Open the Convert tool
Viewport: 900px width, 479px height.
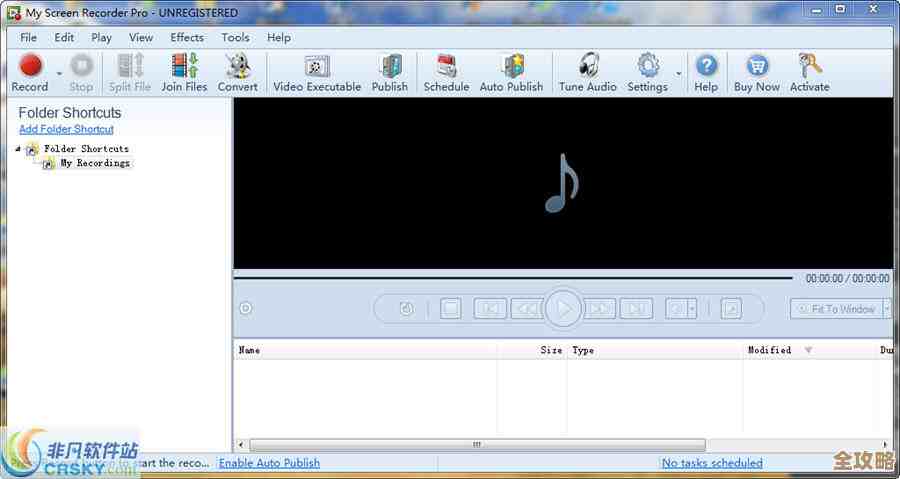pyautogui.click(x=237, y=67)
